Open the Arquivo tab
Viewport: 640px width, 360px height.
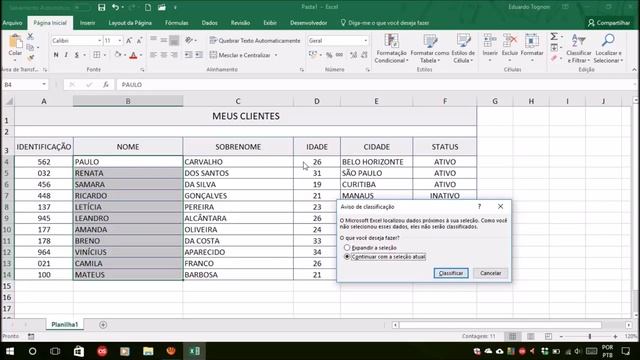click(12, 23)
